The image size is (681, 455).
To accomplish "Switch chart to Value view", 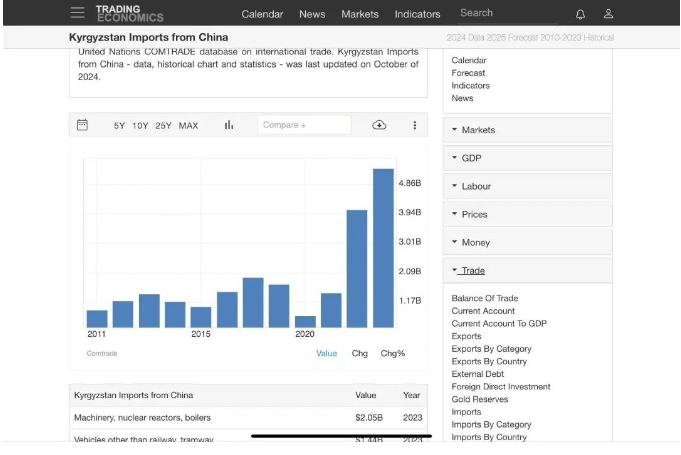I will click(327, 353).
